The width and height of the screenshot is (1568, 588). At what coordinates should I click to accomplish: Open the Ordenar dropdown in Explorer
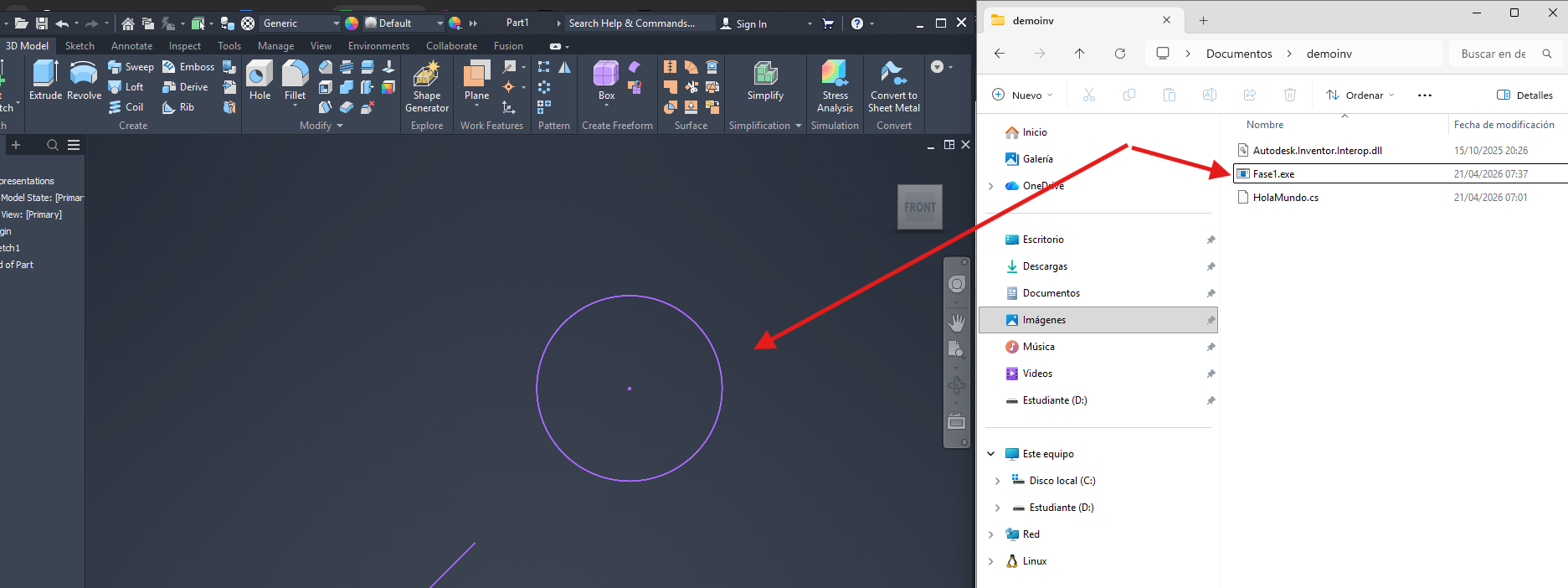[x=1360, y=95]
